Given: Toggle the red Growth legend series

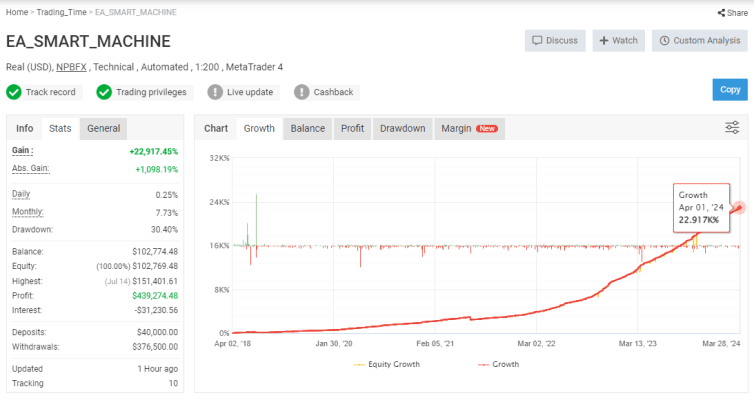Looking at the screenshot, I should pyautogui.click(x=498, y=365).
